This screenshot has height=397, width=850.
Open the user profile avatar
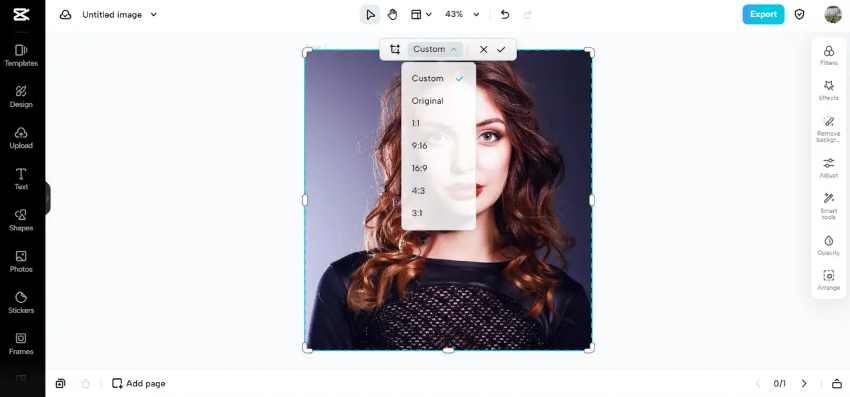pos(833,15)
